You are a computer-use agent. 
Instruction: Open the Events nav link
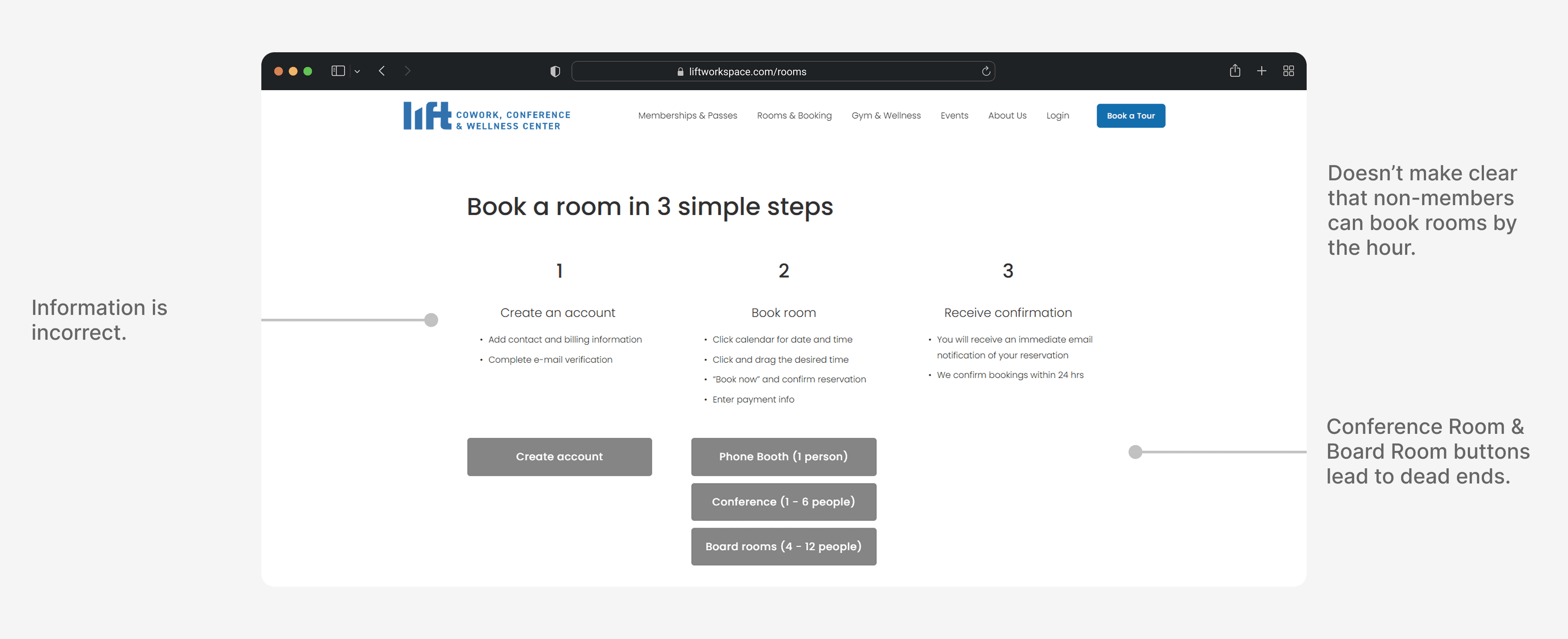(954, 115)
